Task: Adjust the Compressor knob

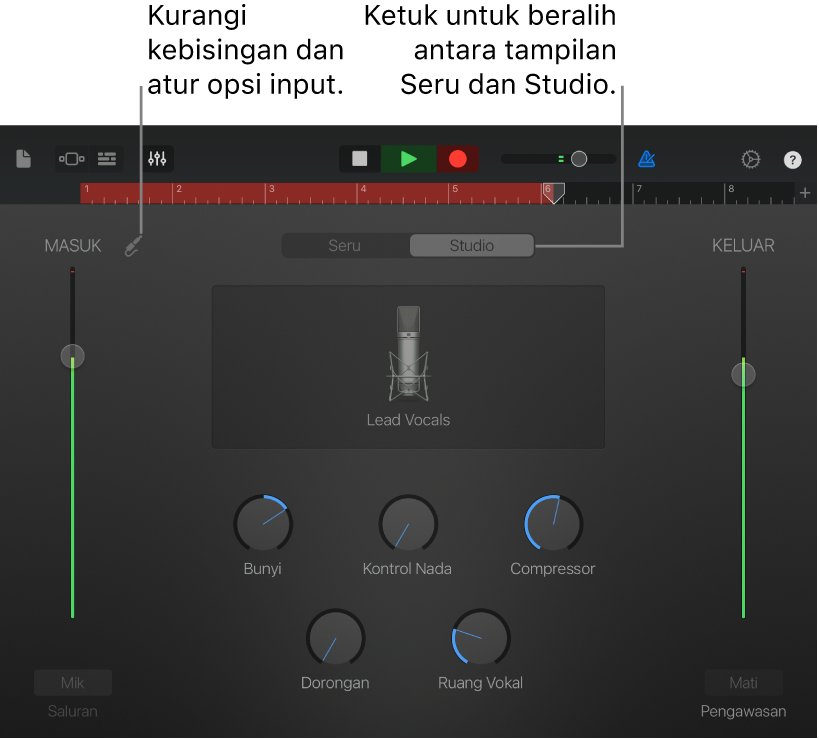Action: pyautogui.click(x=552, y=523)
